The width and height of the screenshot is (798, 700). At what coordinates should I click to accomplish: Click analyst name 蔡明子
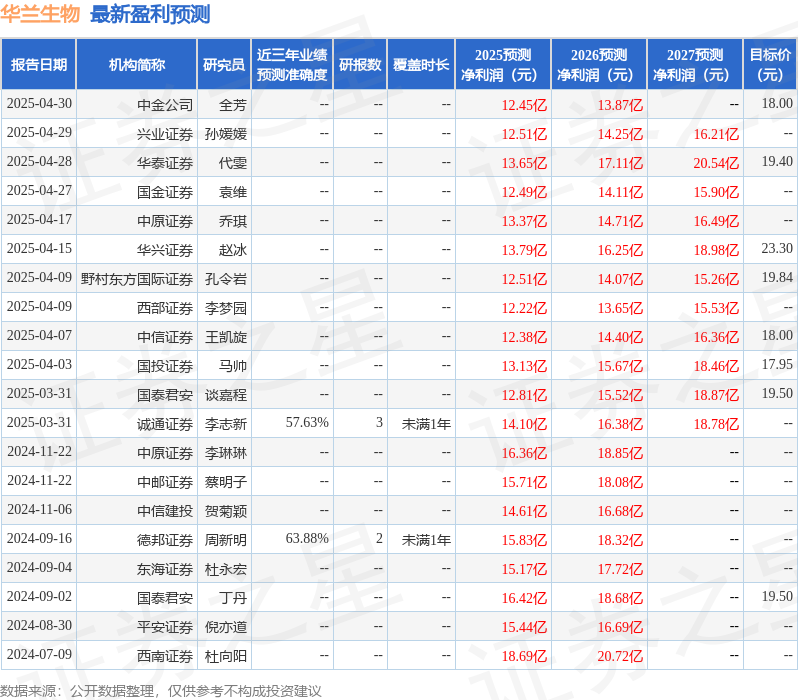[x=225, y=482]
